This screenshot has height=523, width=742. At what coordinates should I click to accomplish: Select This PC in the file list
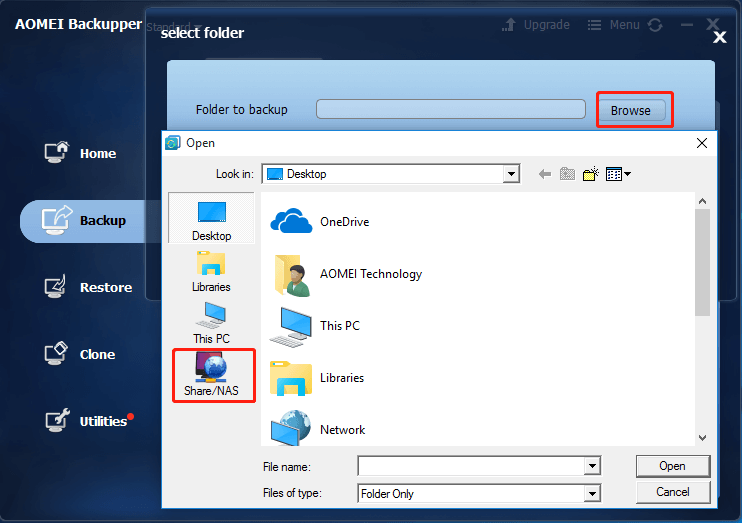click(315, 326)
